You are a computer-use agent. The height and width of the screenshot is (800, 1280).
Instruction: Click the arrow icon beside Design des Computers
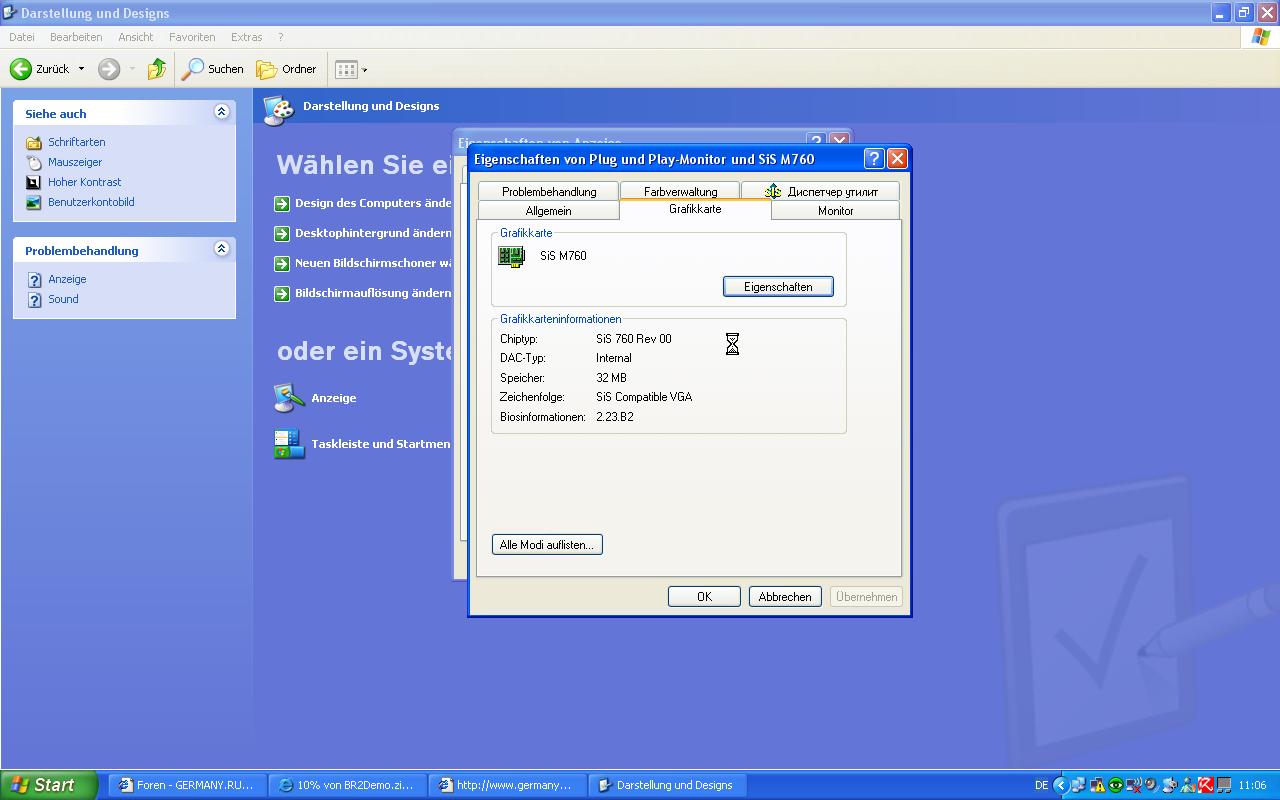282,203
